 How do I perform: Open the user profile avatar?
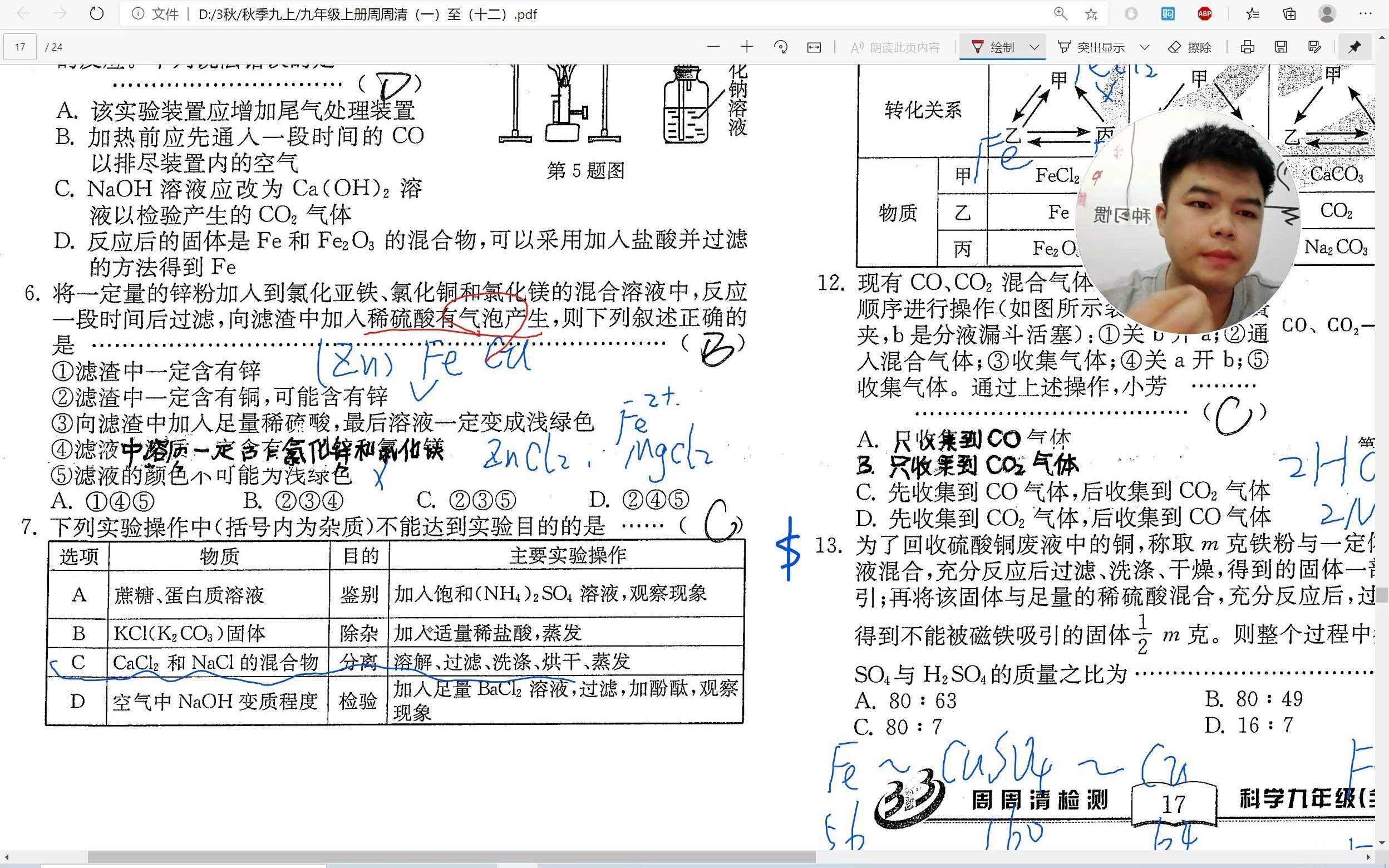[1327, 14]
